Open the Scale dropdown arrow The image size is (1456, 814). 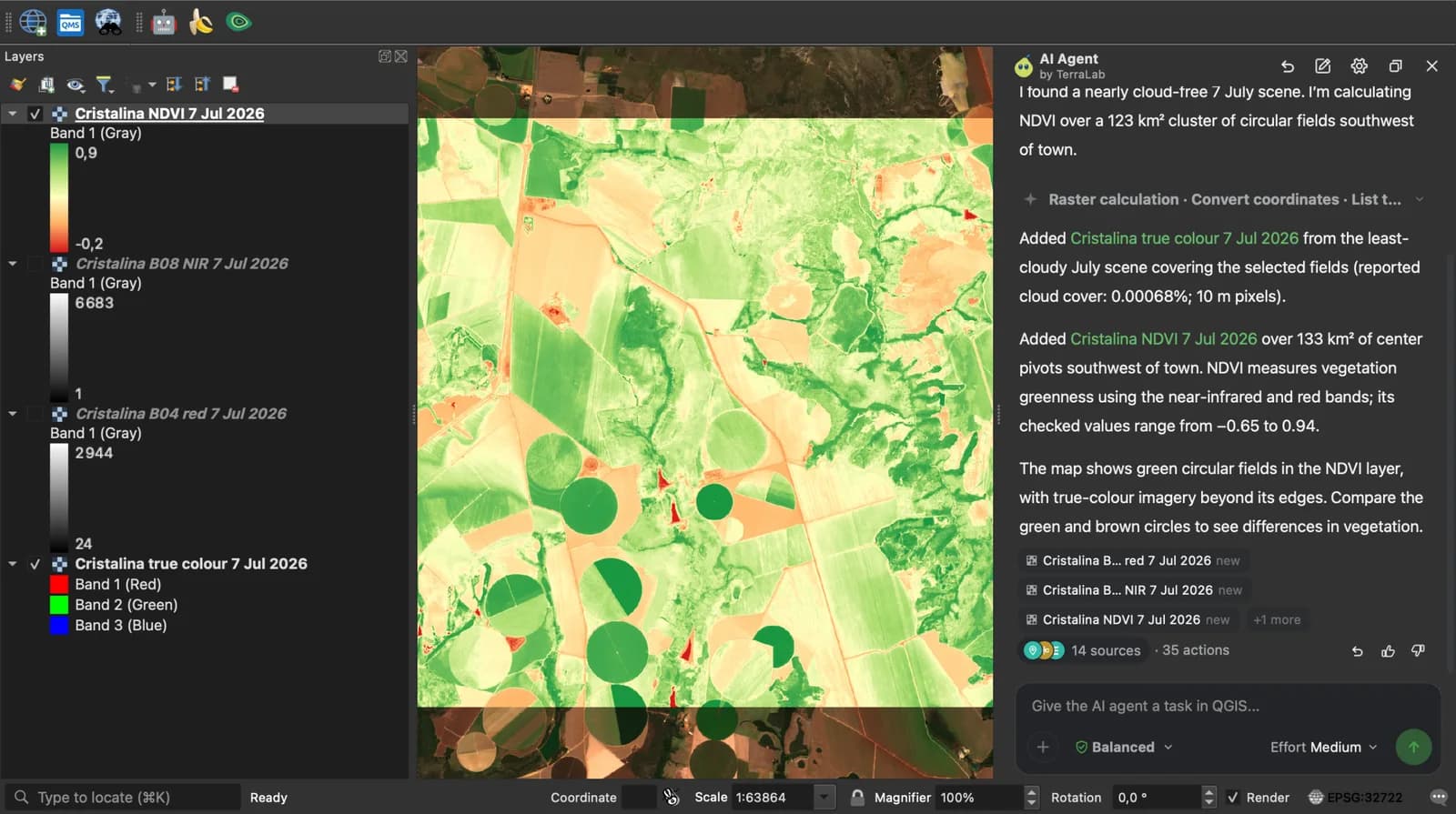(824, 798)
